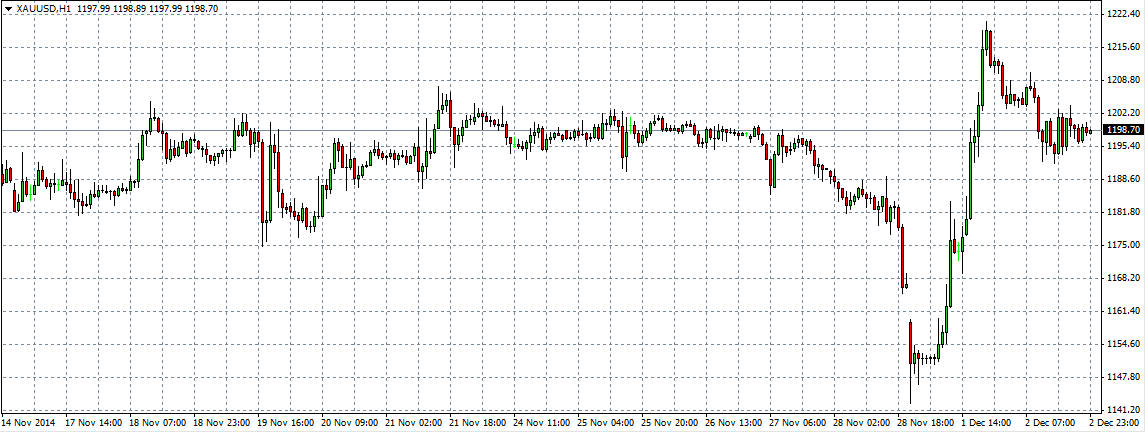This screenshot has height=432, width=1145.
Task: Click the 14 Nov 2014 date label
Action: pos(30,423)
